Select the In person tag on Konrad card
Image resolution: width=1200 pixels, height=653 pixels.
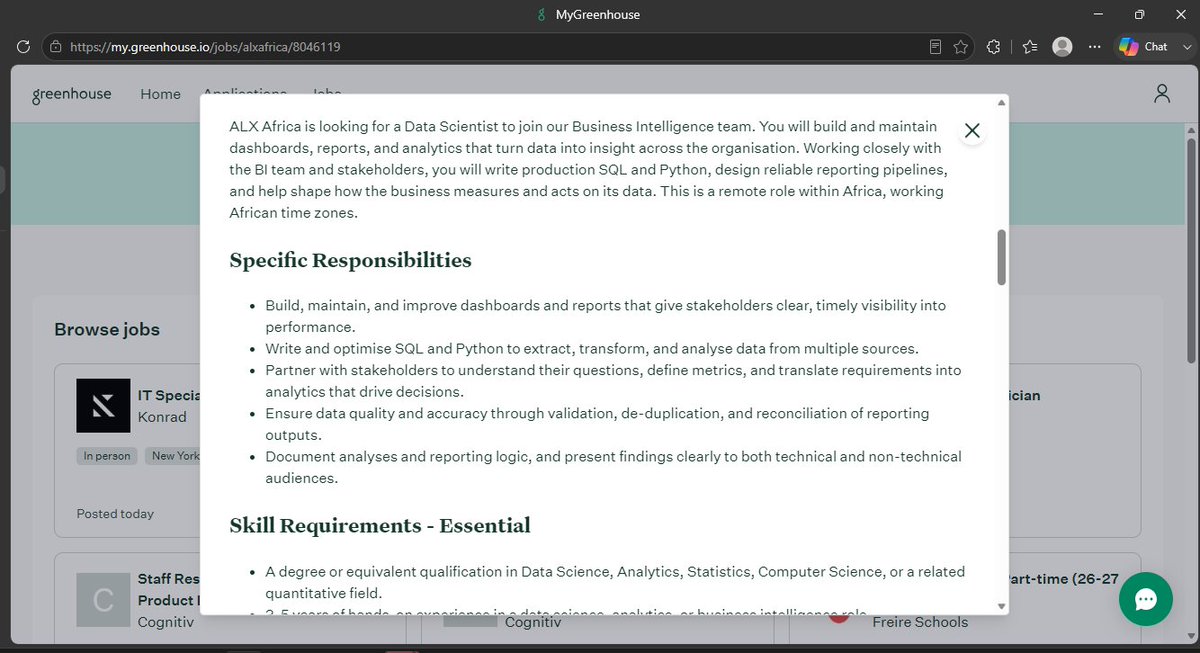[107, 456]
